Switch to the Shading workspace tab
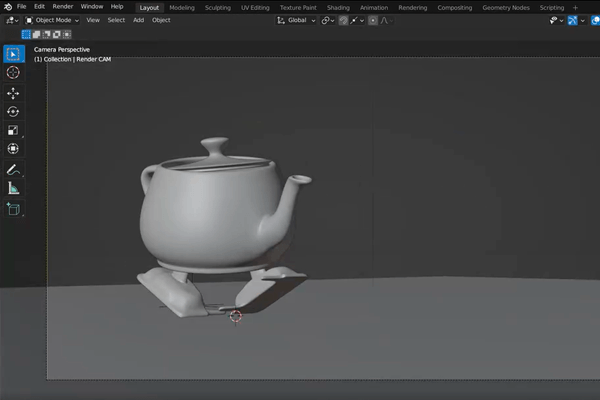Viewport: 600px width, 400px height. [x=338, y=8]
